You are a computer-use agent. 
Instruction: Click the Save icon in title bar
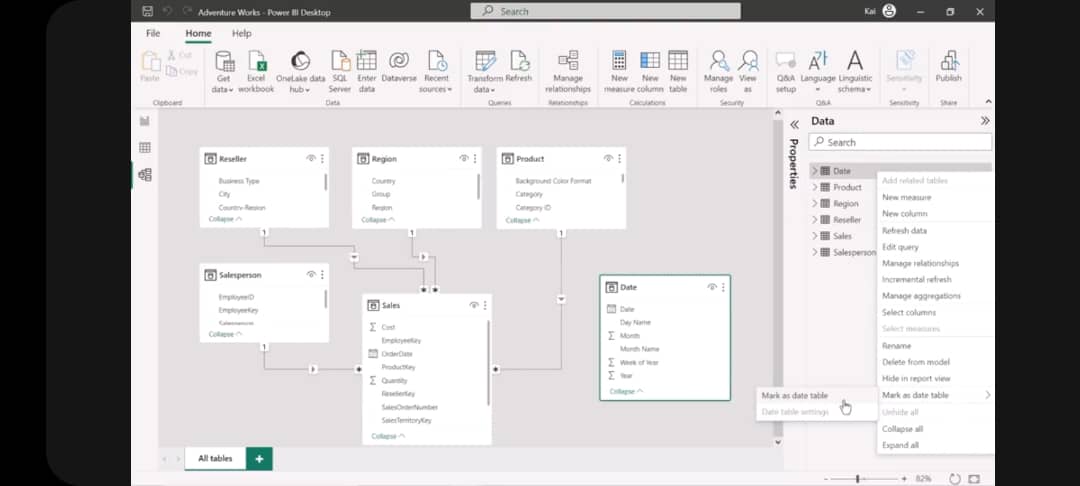(x=147, y=12)
